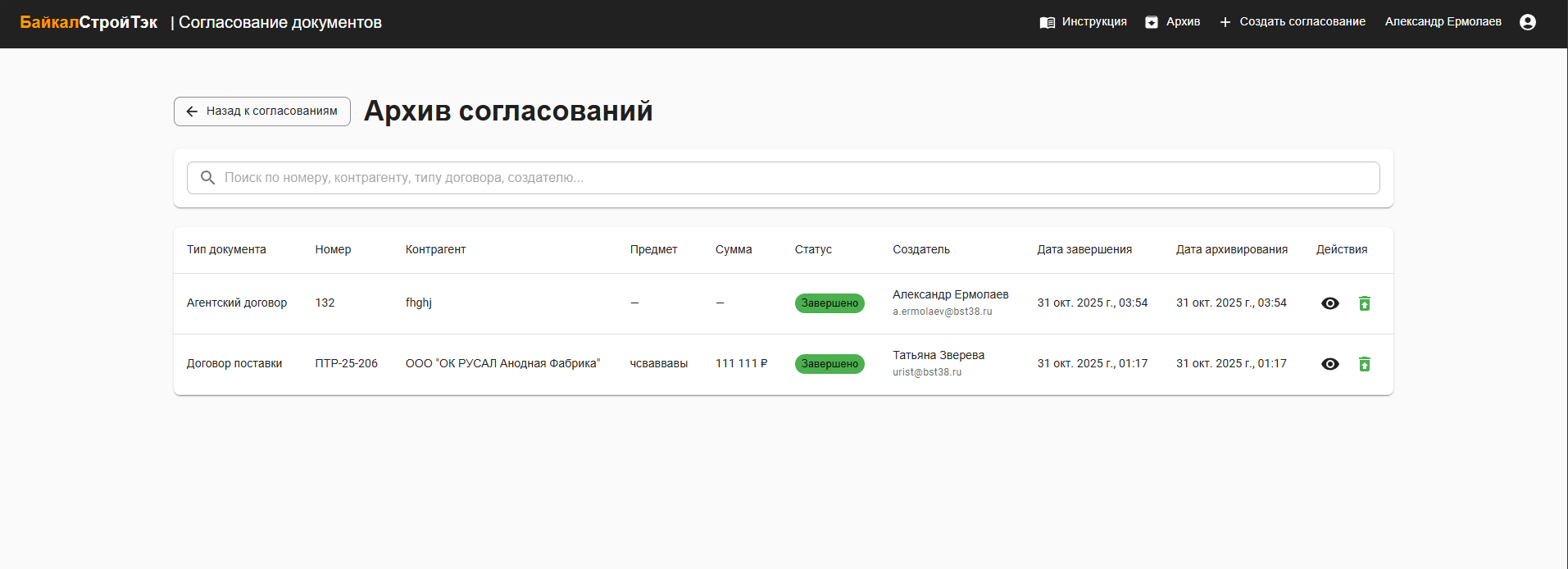Click the Архив согласований page heading
Image resolution: width=1568 pixels, height=569 pixels.
pos(508,112)
